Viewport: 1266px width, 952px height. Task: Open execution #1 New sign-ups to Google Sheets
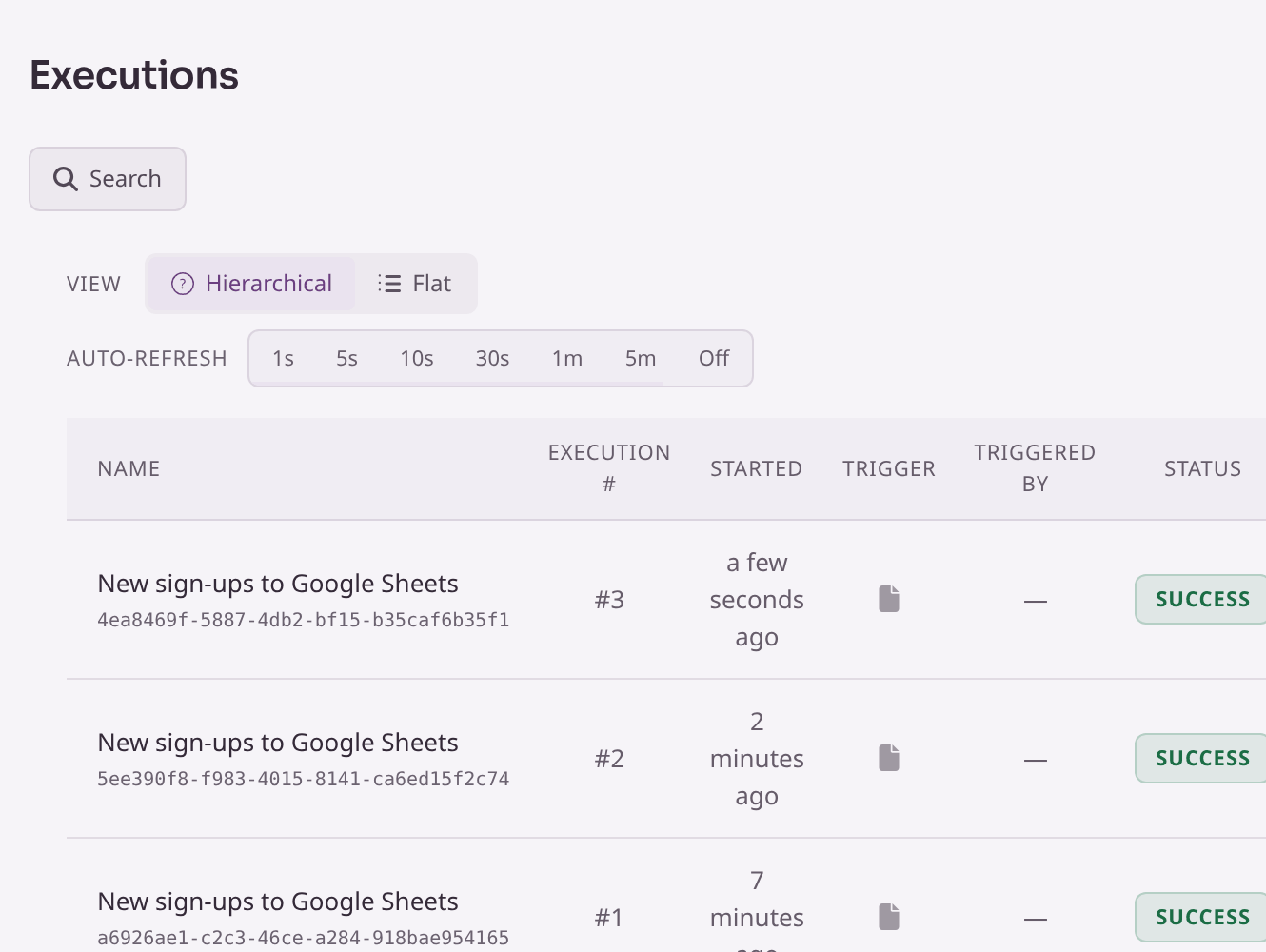(x=278, y=902)
